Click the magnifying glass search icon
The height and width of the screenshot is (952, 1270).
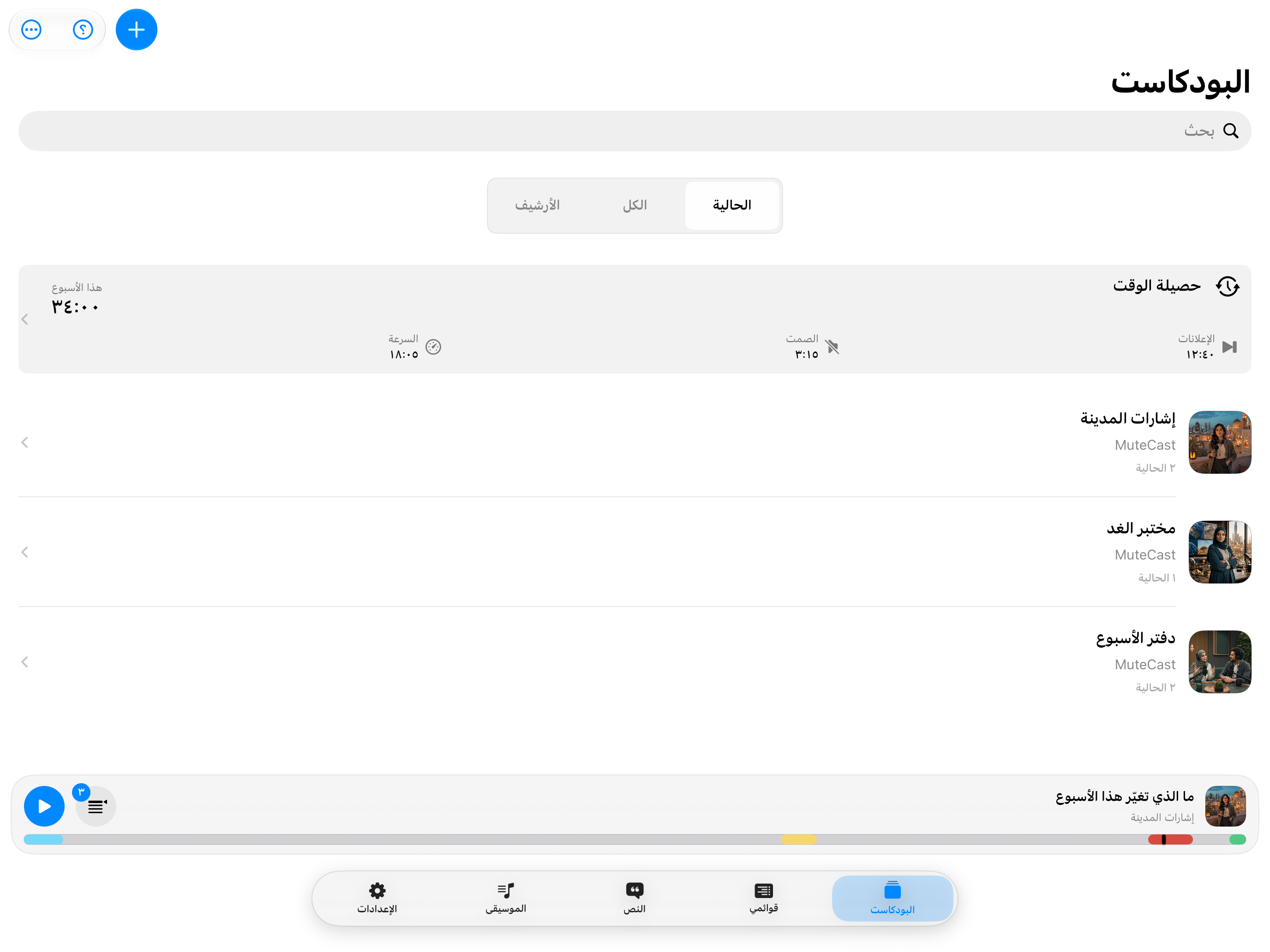(1230, 131)
